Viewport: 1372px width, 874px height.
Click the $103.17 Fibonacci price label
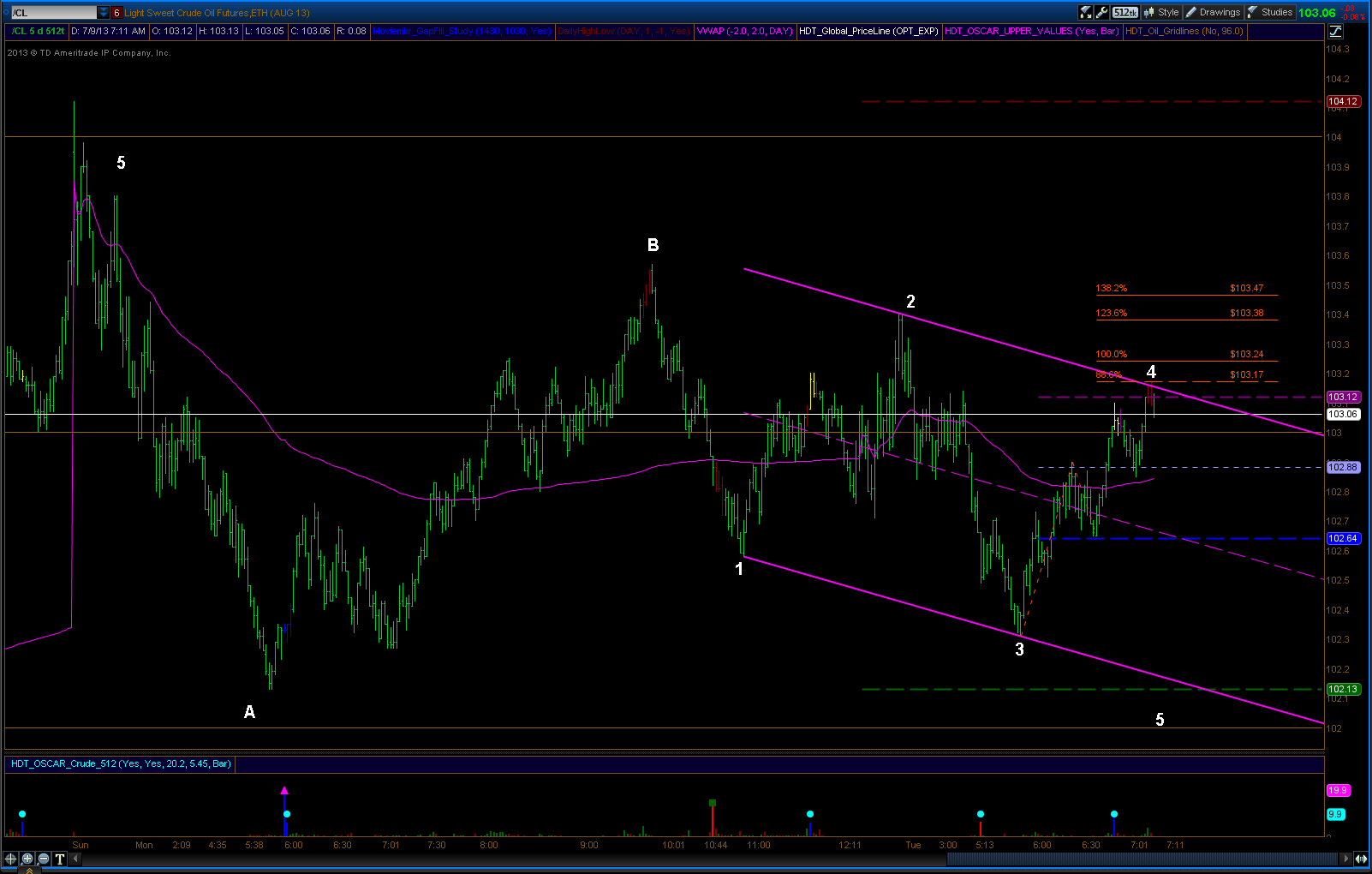1246,374
